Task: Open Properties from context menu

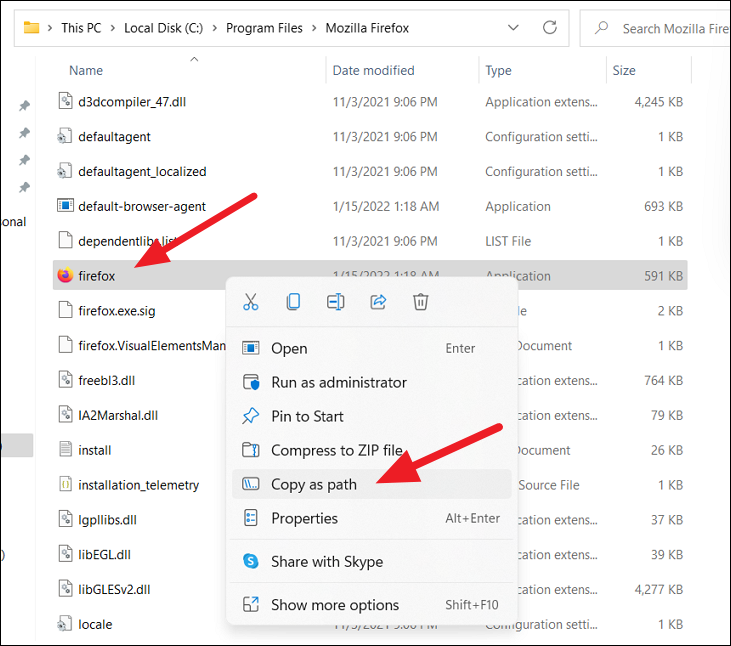Action: pyautogui.click(x=372, y=518)
